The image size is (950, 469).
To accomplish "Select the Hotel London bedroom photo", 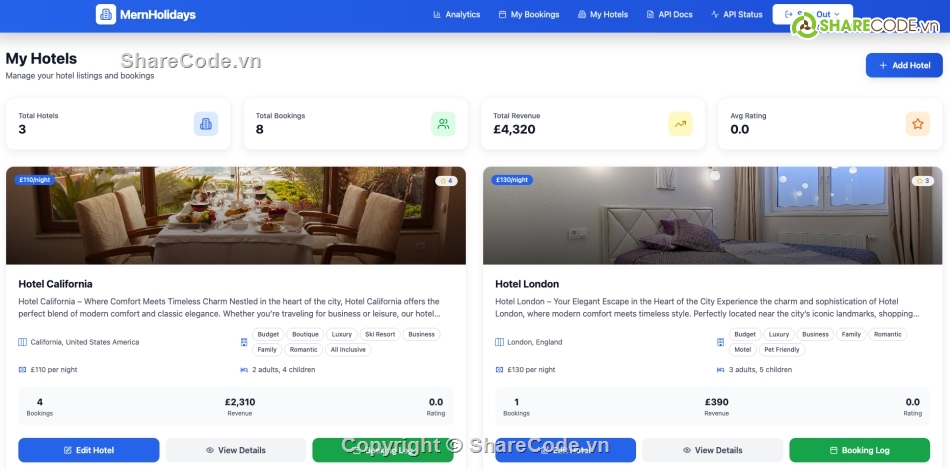I will coord(712,216).
